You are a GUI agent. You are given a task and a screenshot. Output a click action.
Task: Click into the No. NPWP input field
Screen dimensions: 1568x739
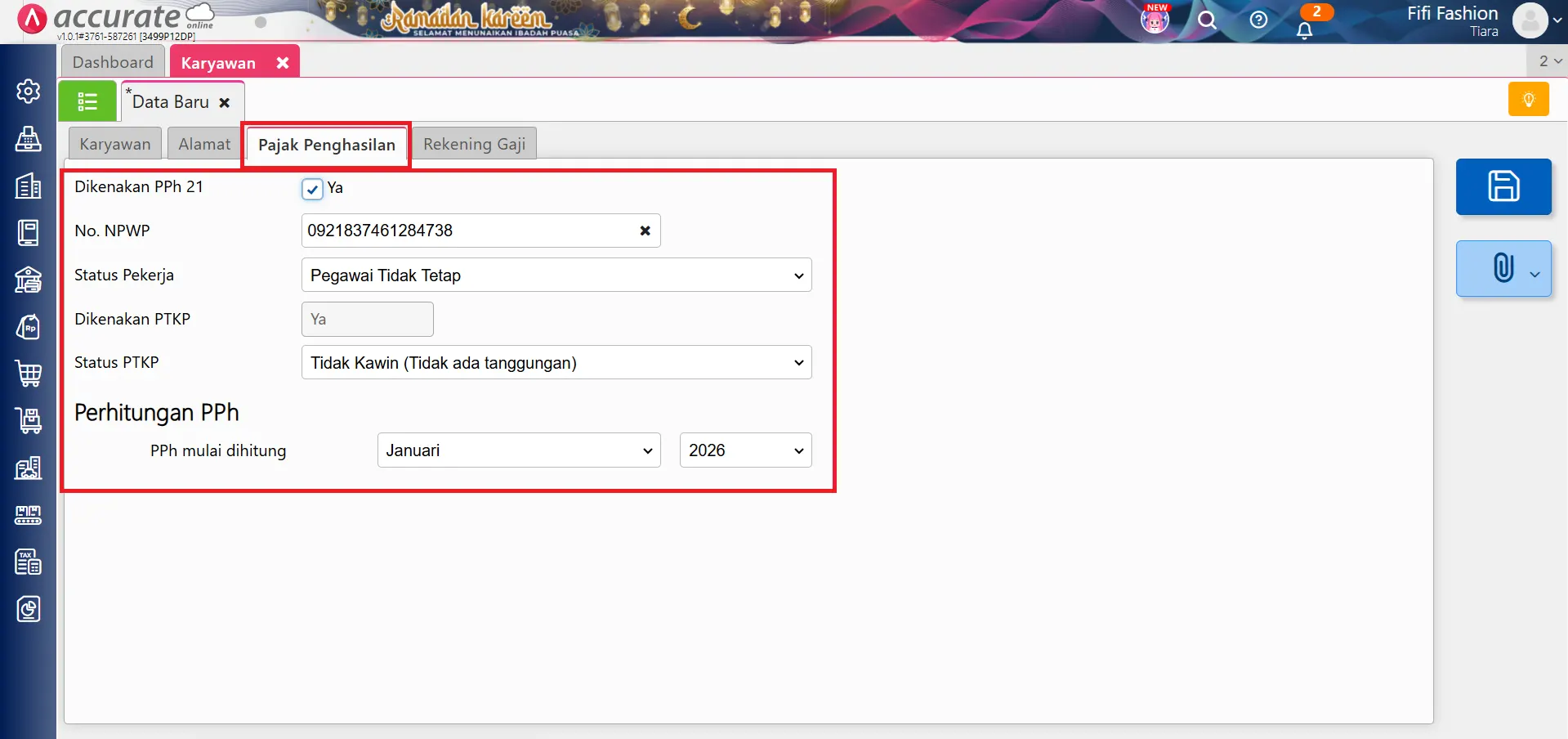pos(466,231)
